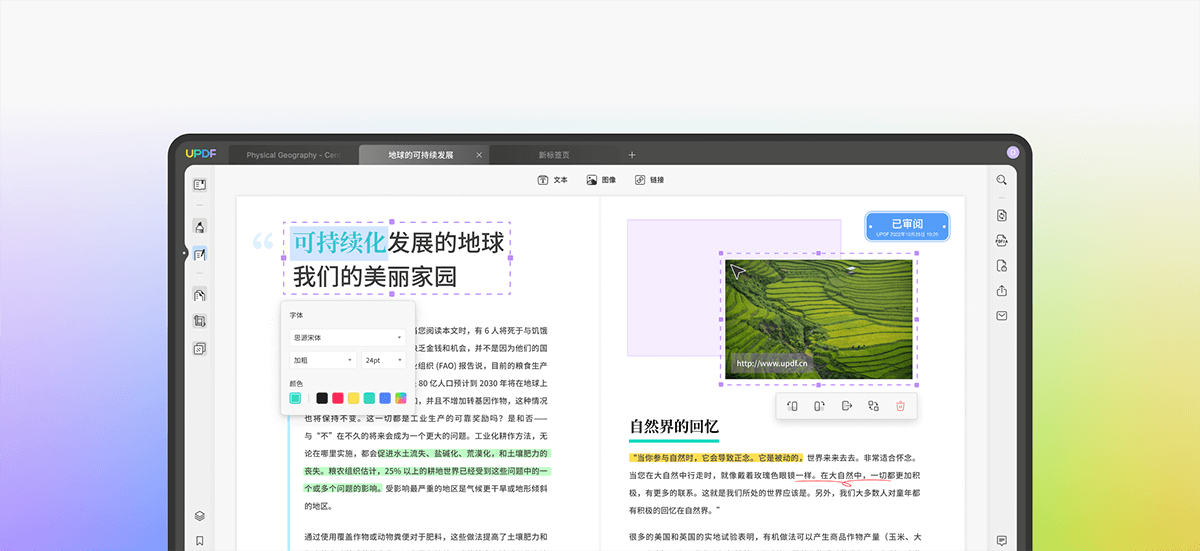Click the 图像 image tool button
Viewport: 1200px width, 551px height.
(x=600, y=180)
